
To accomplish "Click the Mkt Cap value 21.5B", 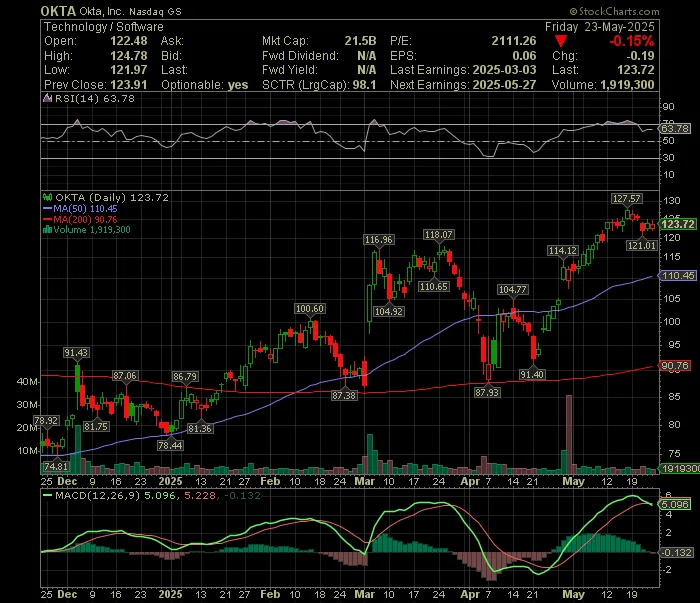I will pos(360,41).
